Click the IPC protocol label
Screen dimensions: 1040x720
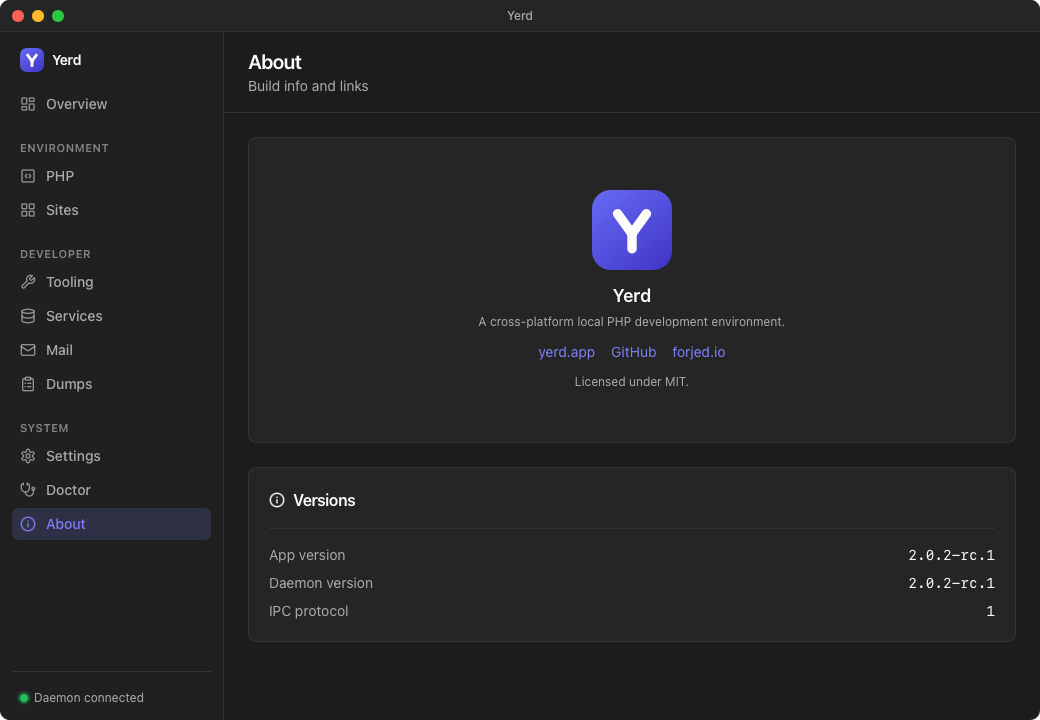pyautogui.click(x=308, y=611)
